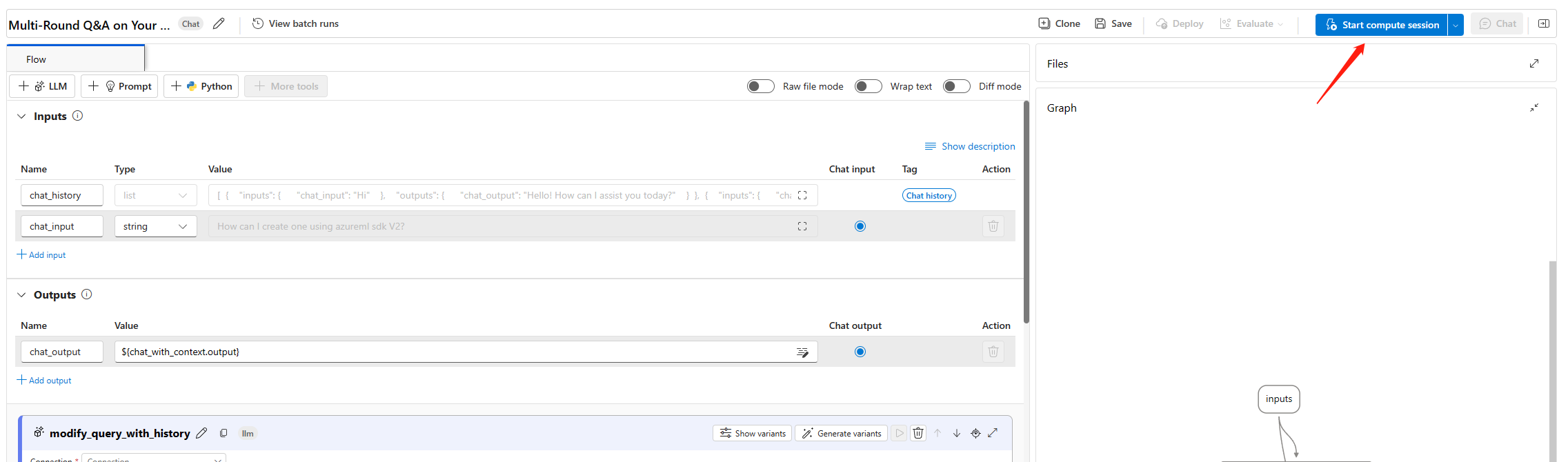Click the Chat button at top right
Viewport: 1568px width, 462px height.
click(x=1497, y=23)
